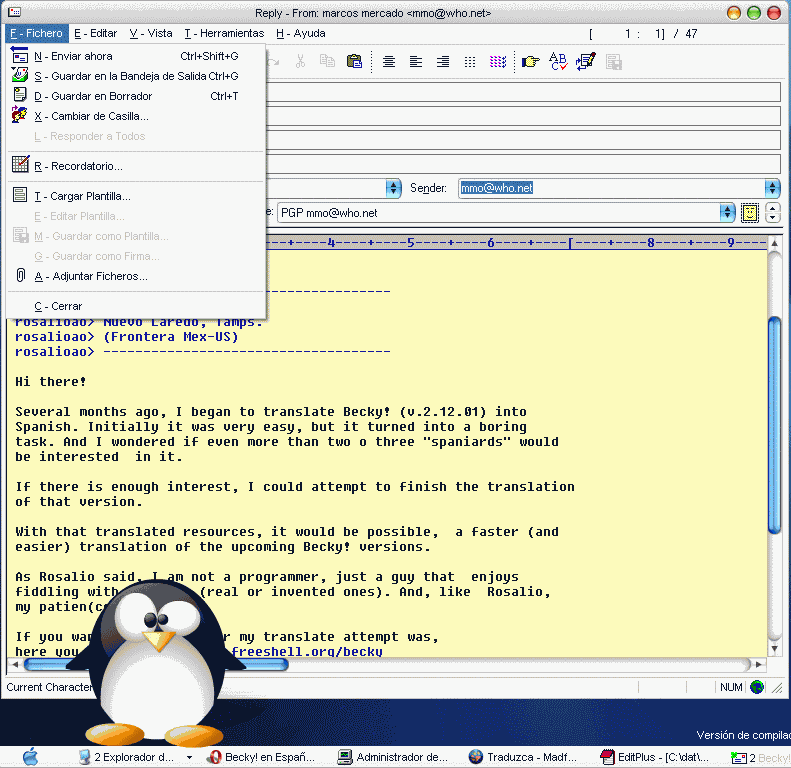
Task: Click the horizontal scrollbar blue thumb
Action: [156, 665]
